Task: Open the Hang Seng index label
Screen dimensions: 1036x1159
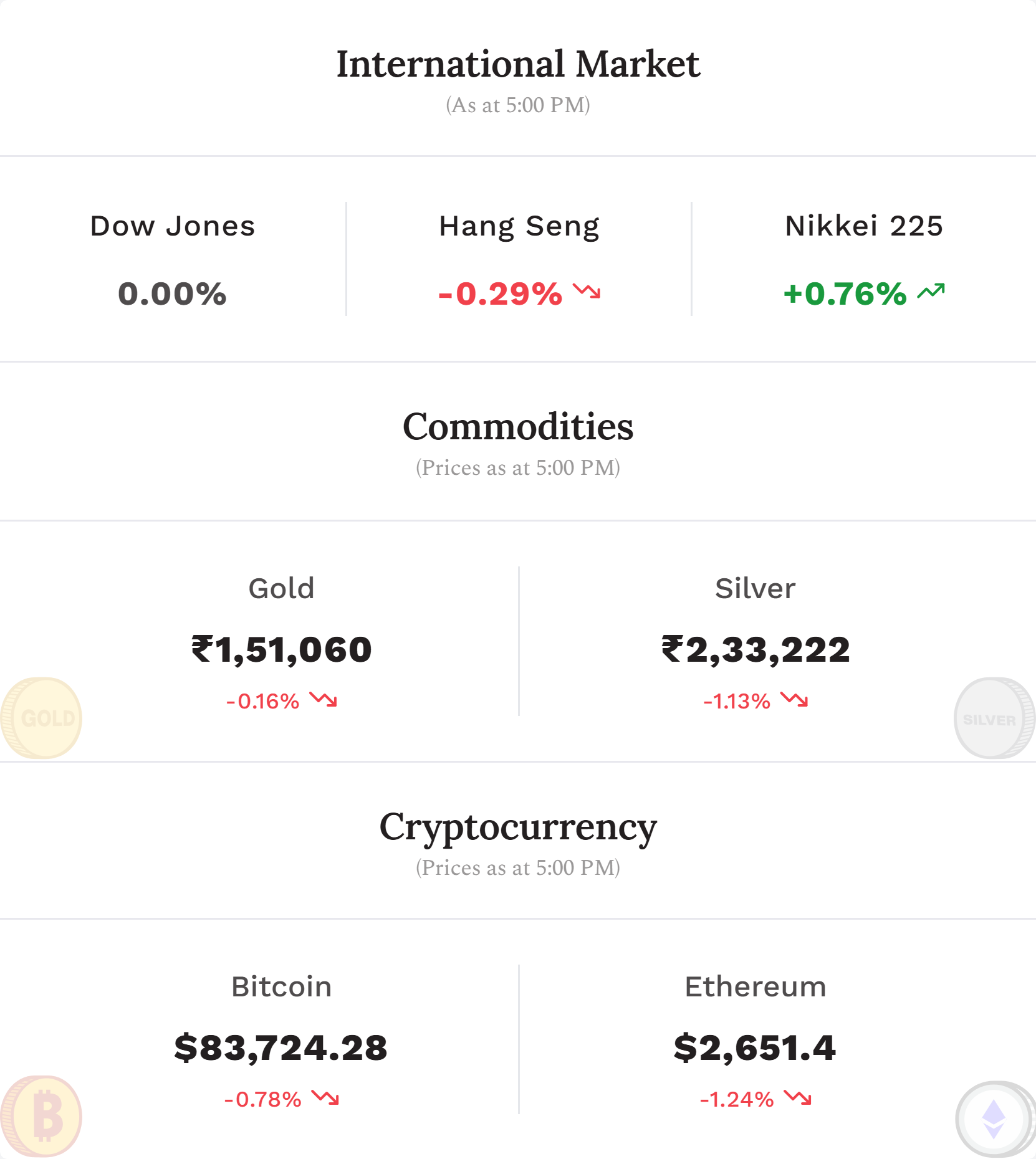Action: pos(519,227)
